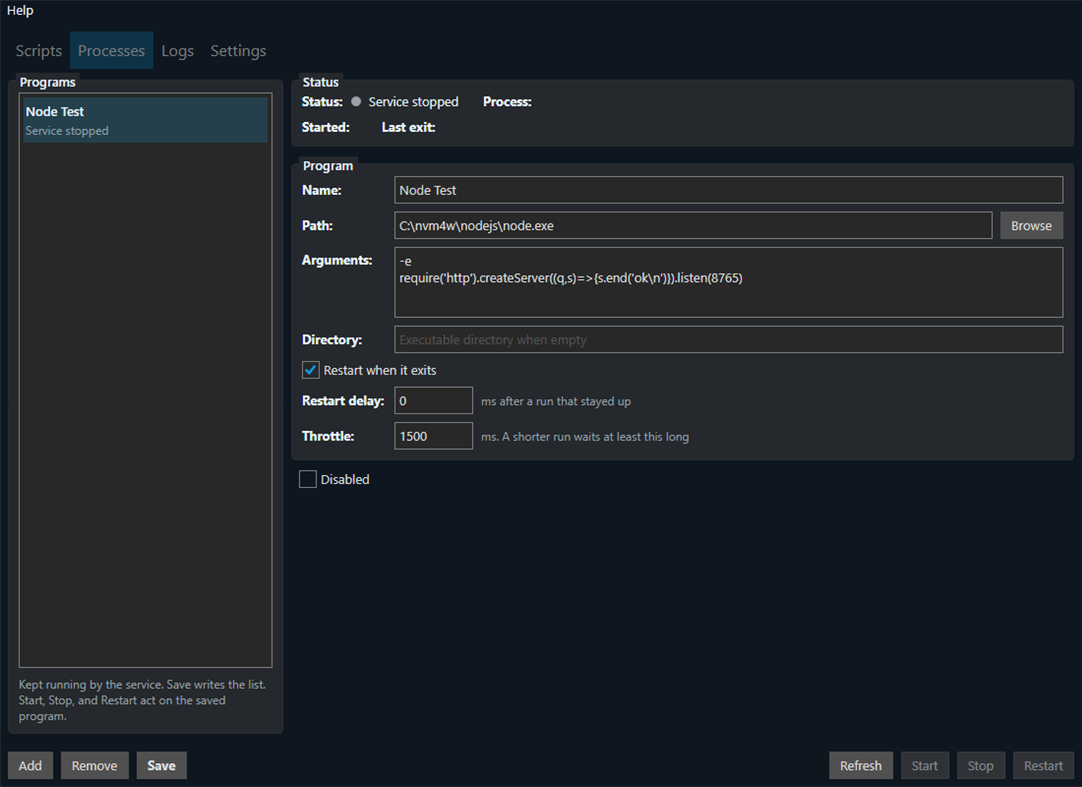The width and height of the screenshot is (1082, 787).
Task: Refresh the process status
Action: [860, 766]
